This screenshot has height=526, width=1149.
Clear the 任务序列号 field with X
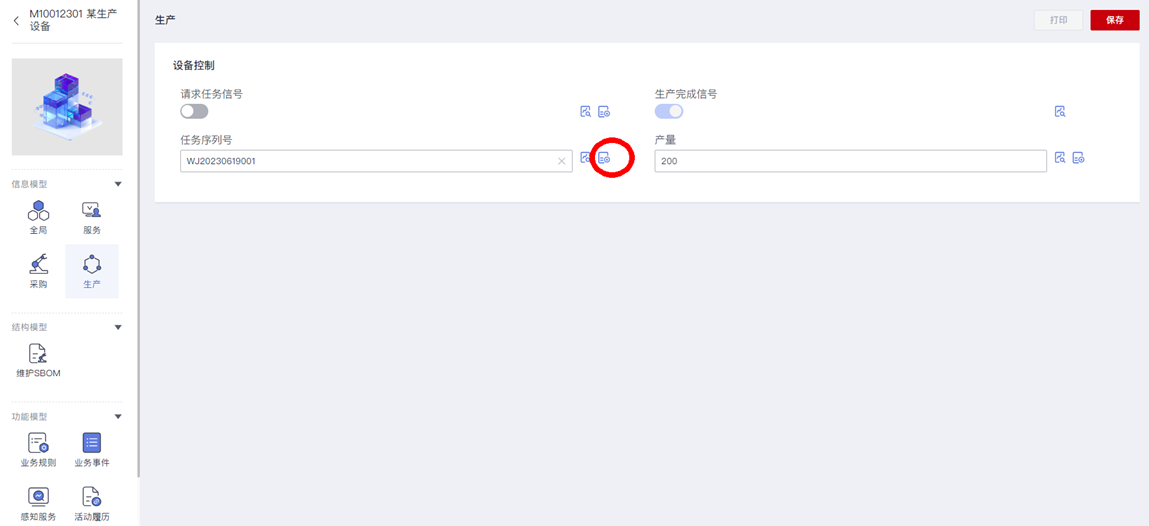coord(561,161)
